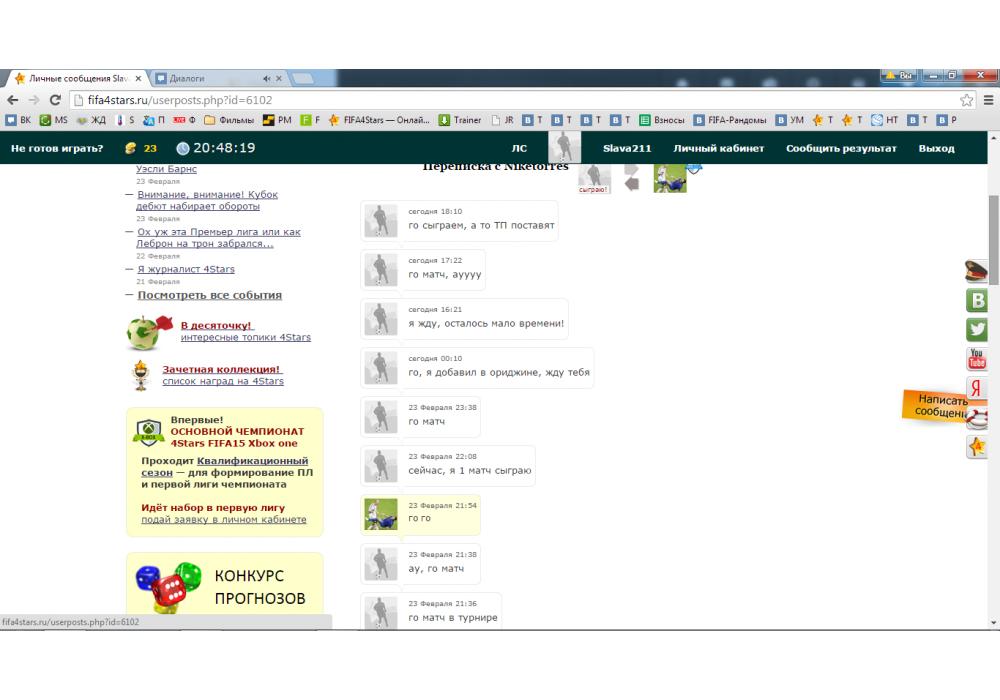Reload the page with the refresh icon
This screenshot has height=700, width=1000.
click(x=53, y=100)
